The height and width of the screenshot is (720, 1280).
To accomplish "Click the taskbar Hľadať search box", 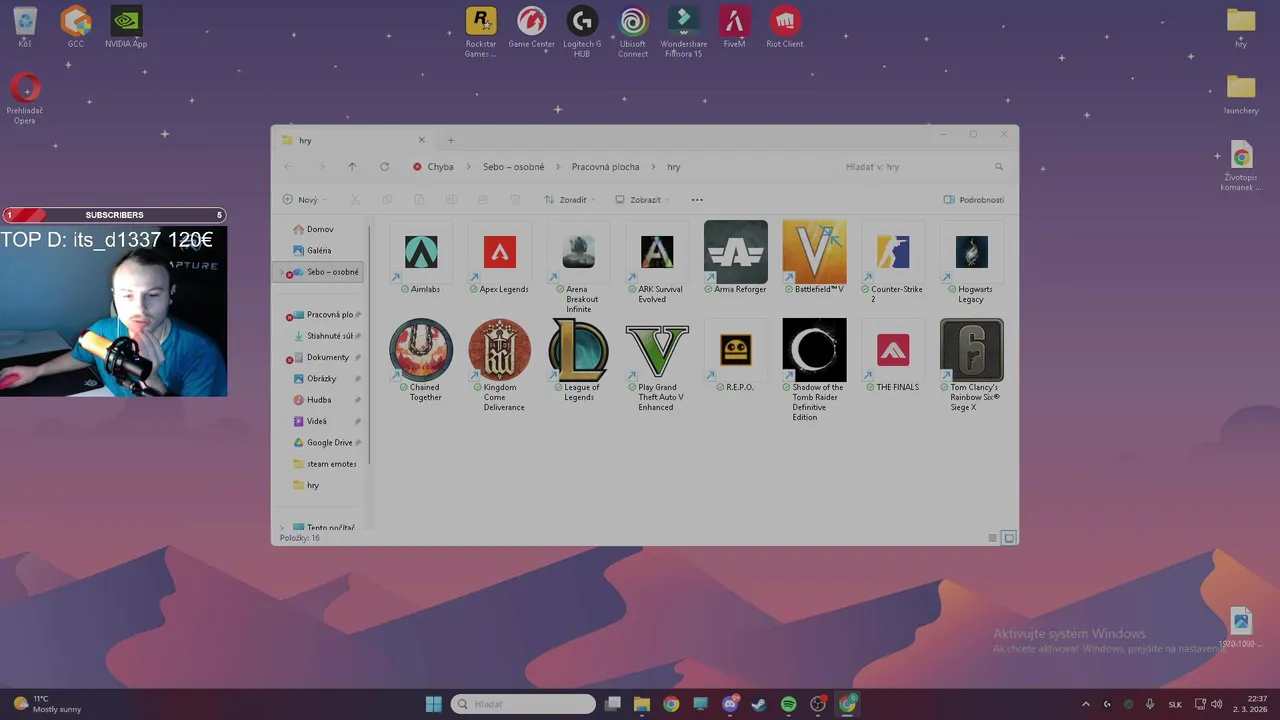I will [x=523, y=704].
